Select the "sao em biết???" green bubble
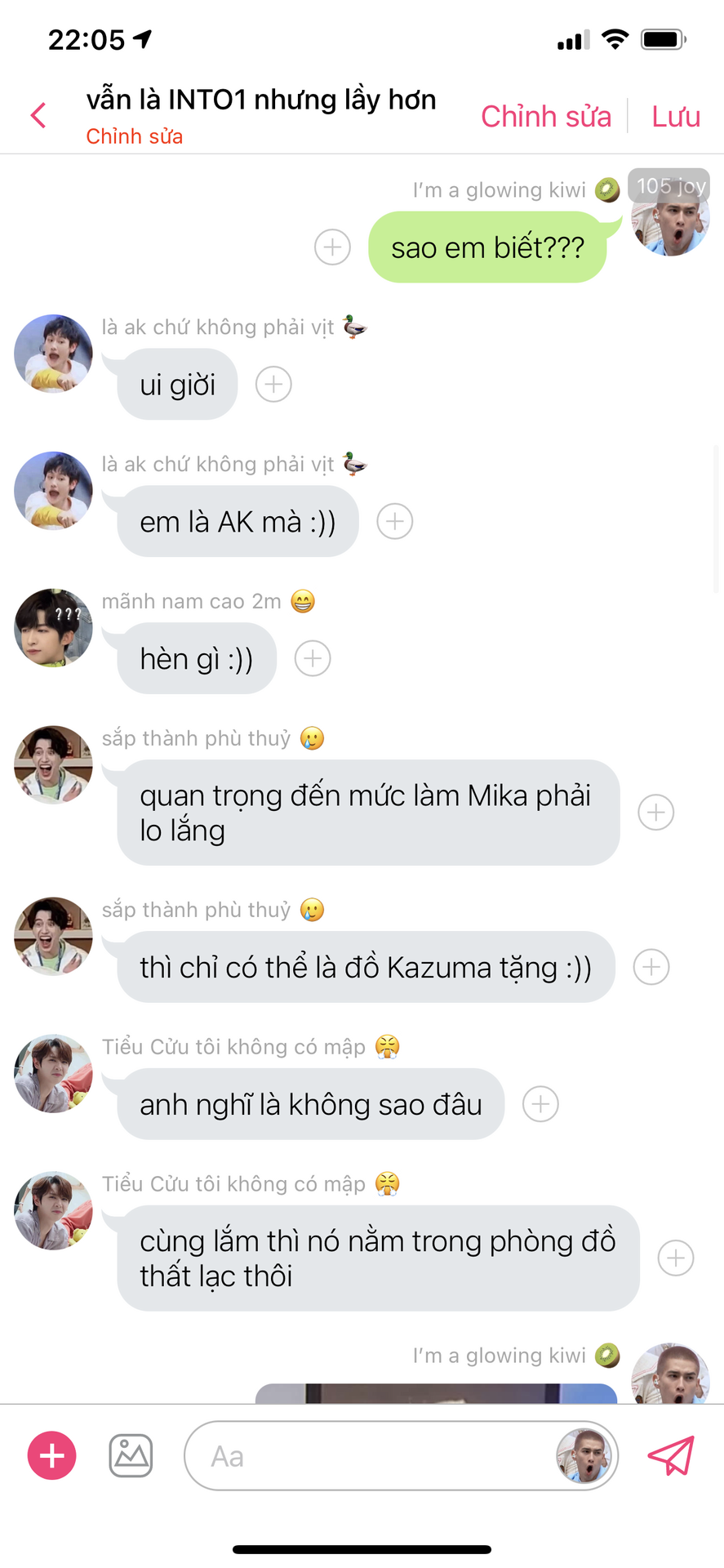724x1568 pixels. pyautogui.click(x=488, y=247)
